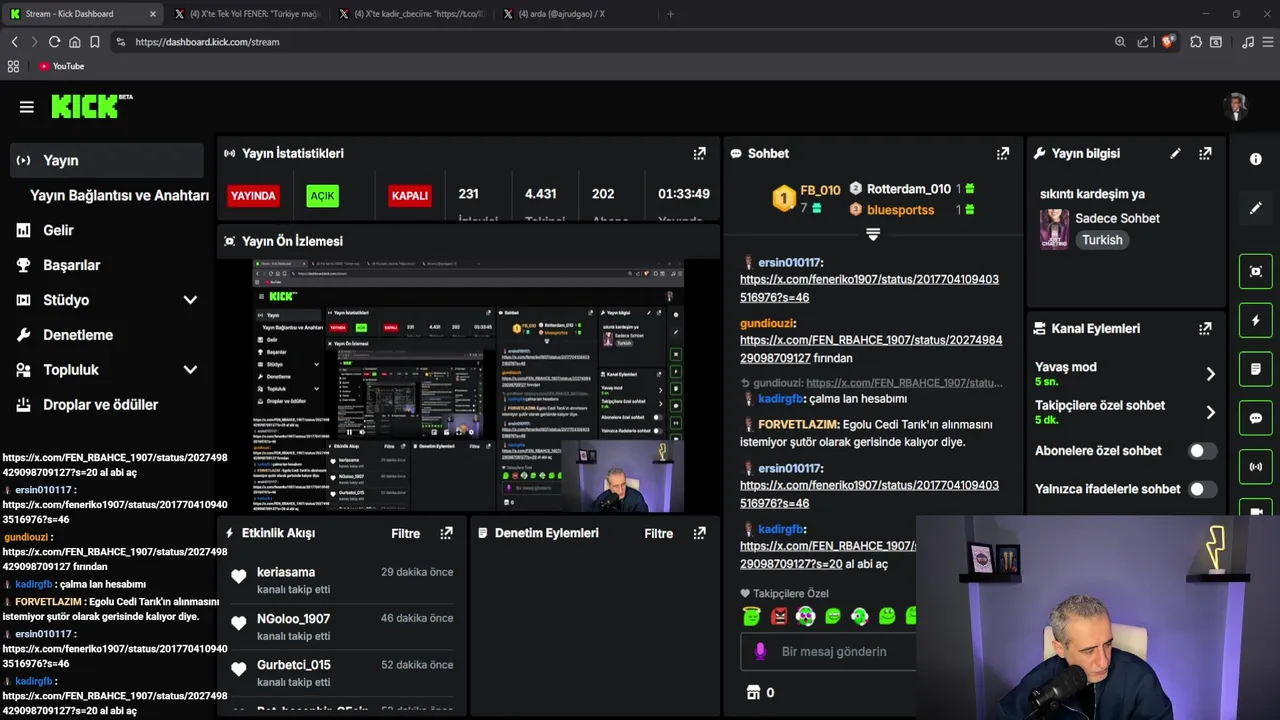
Task: Open the Başarılar sidebar item
Action: 107,265
